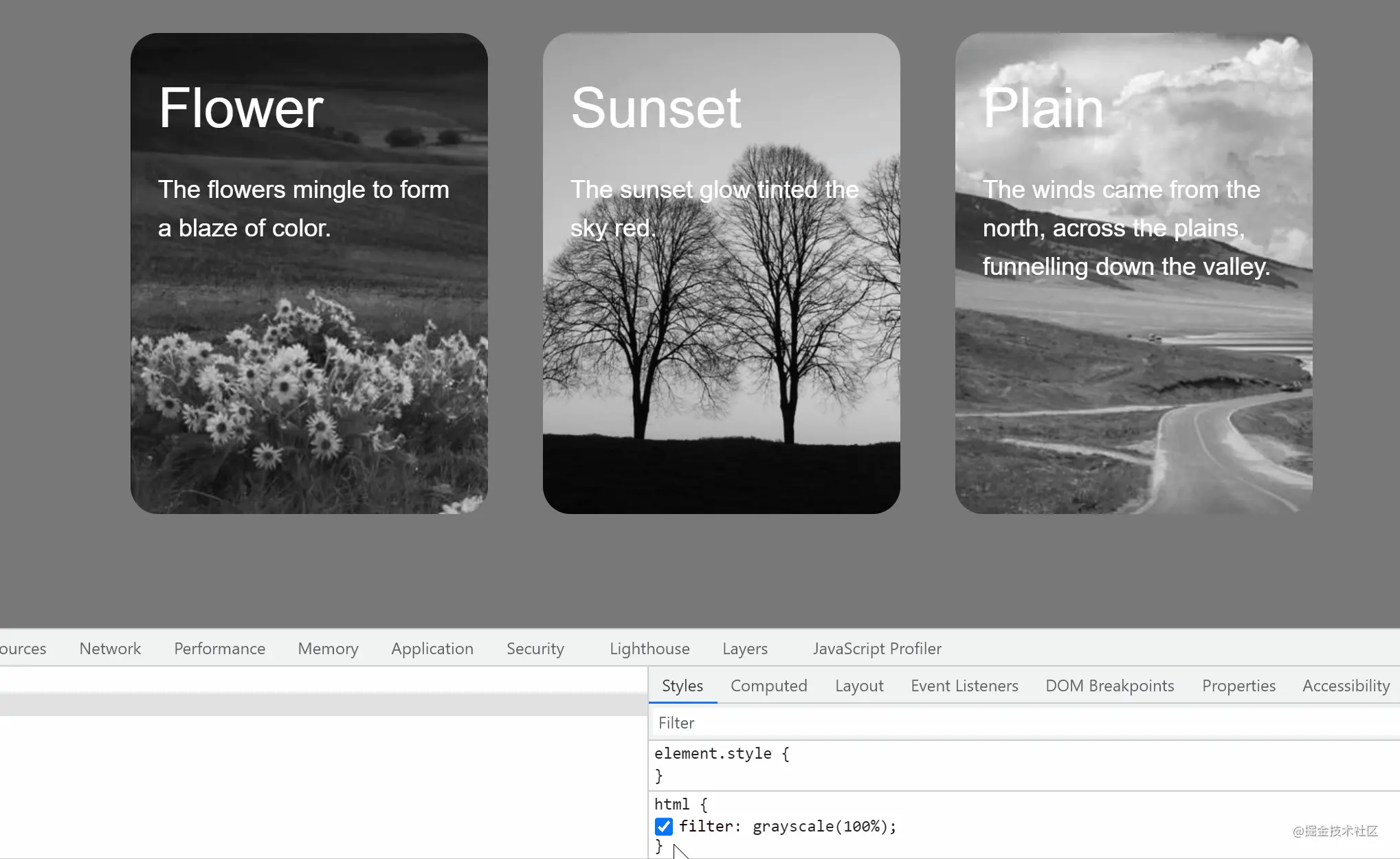Click the Performance tab in DevTools

tap(218, 648)
